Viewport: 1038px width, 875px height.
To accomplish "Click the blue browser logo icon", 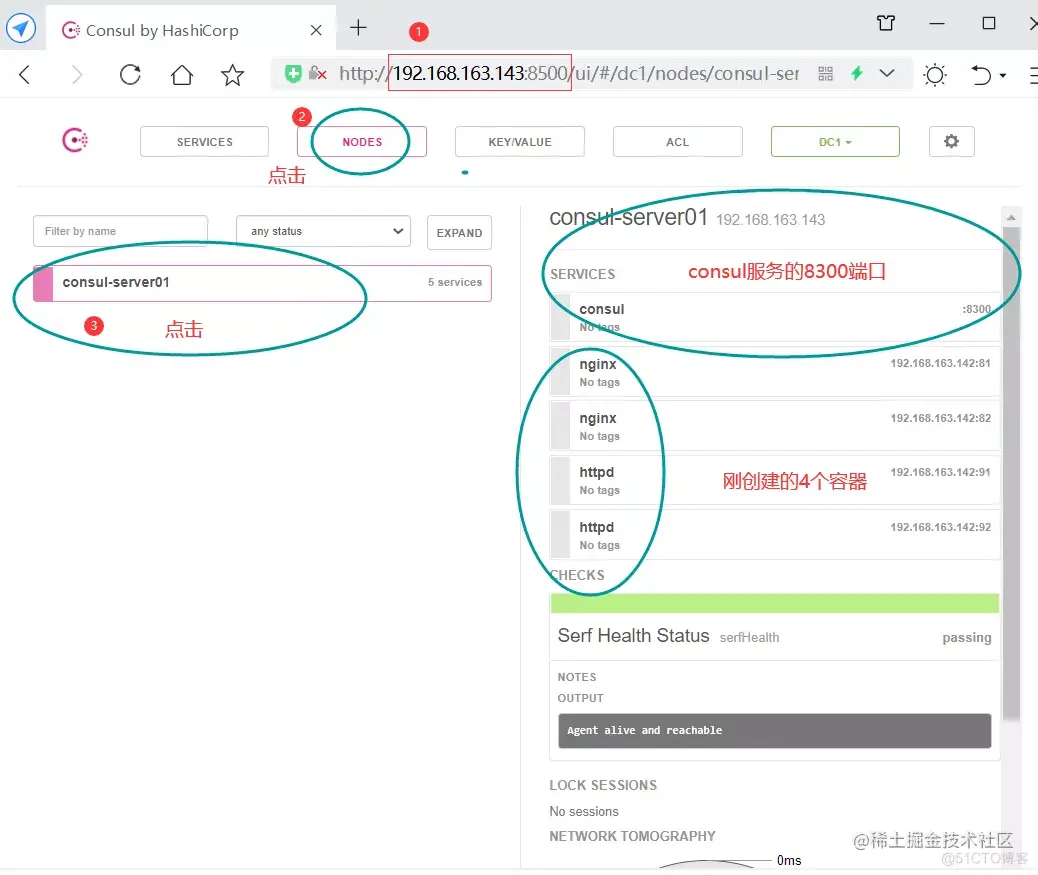I will 21,28.
